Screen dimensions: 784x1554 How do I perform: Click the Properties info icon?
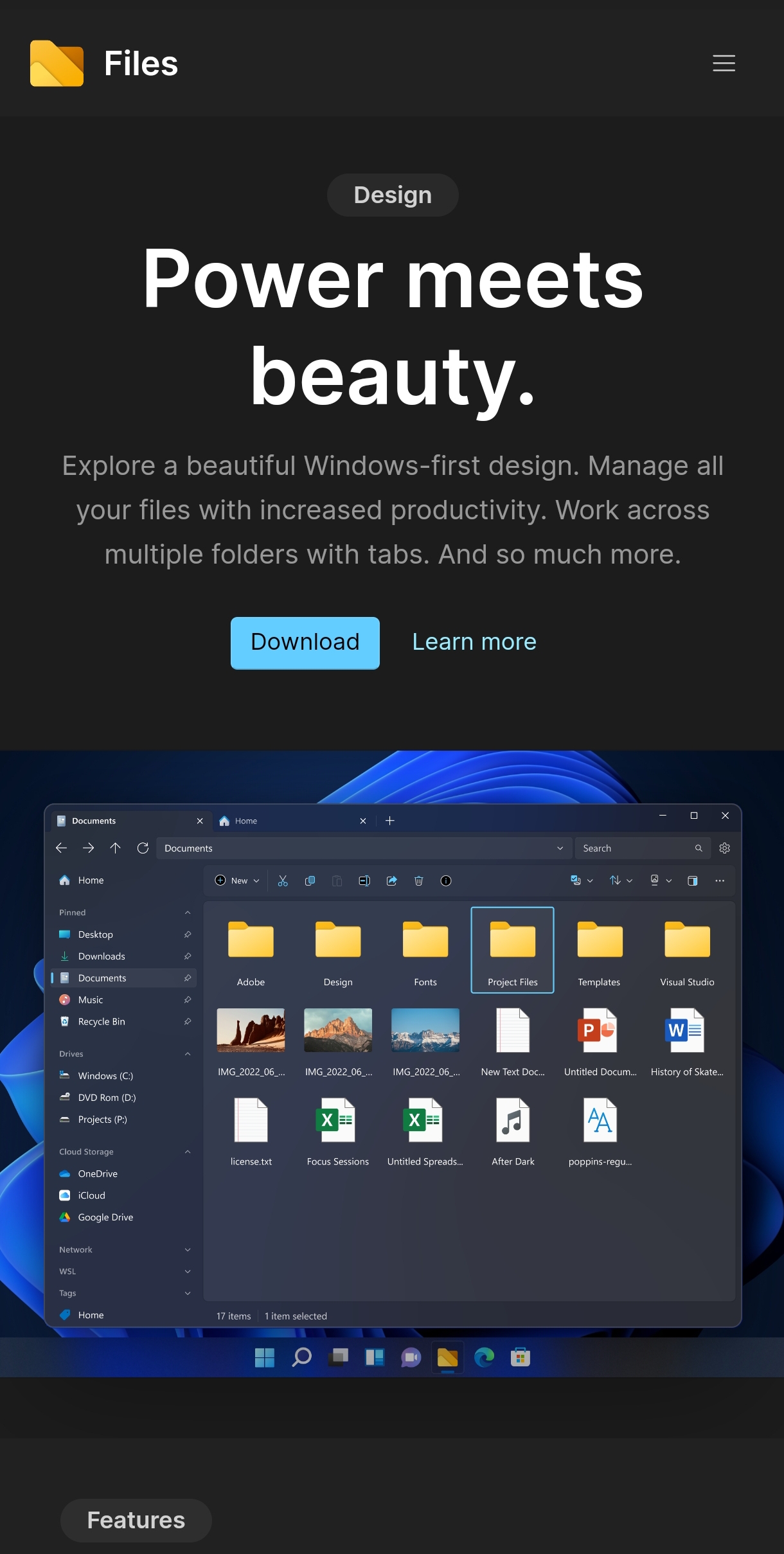click(x=446, y=880)
